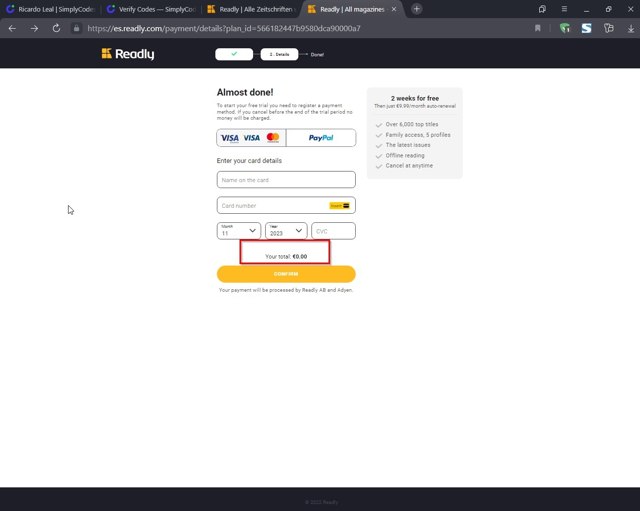Open the Month dropdown
Viewport: 640px width, 511px height.
click(239, 231)
